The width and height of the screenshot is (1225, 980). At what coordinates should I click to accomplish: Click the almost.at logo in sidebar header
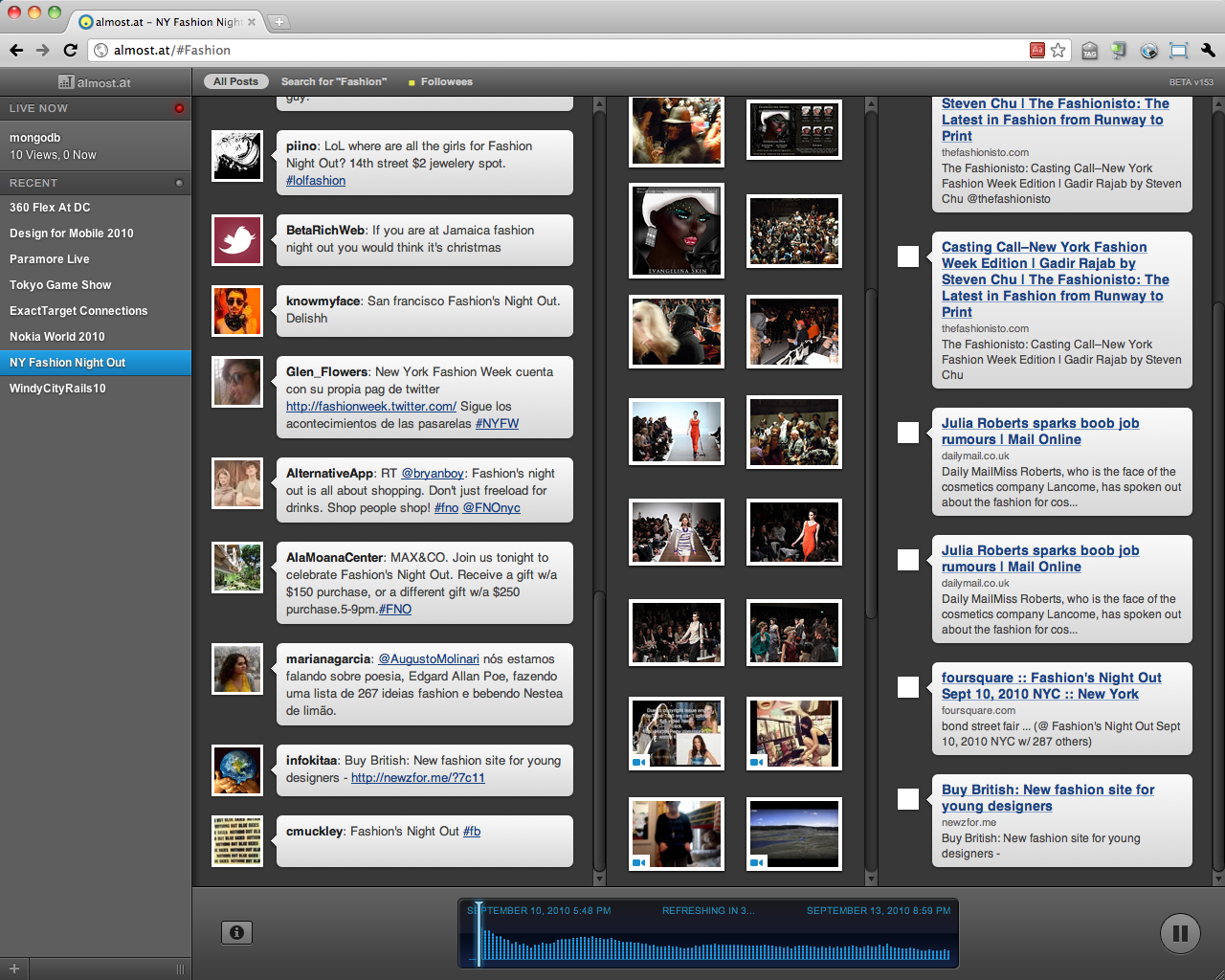click(95, 82)
